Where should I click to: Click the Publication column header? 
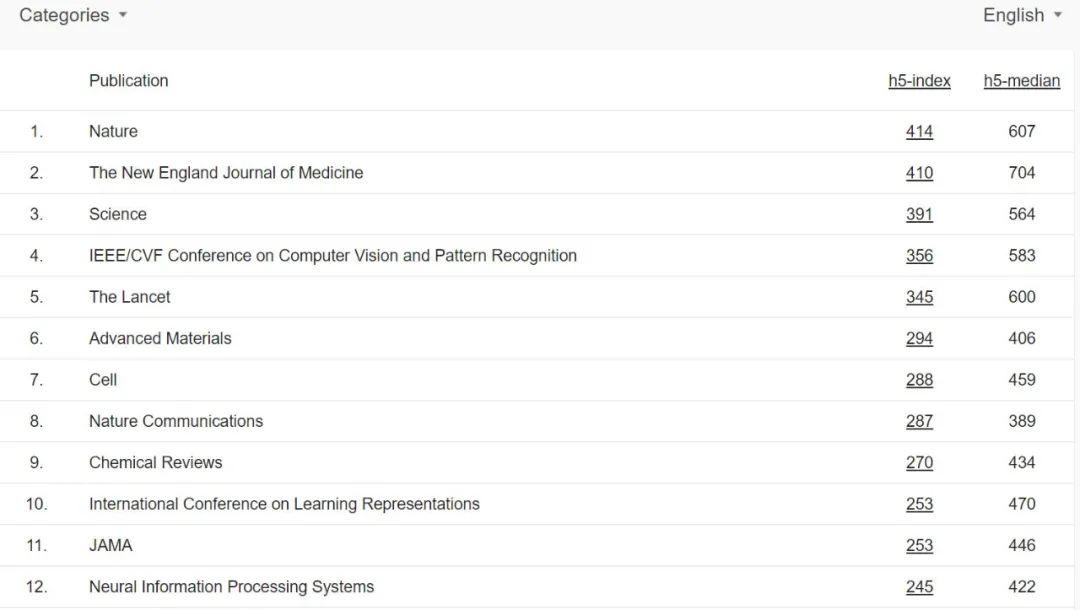[x=128, y=81]
